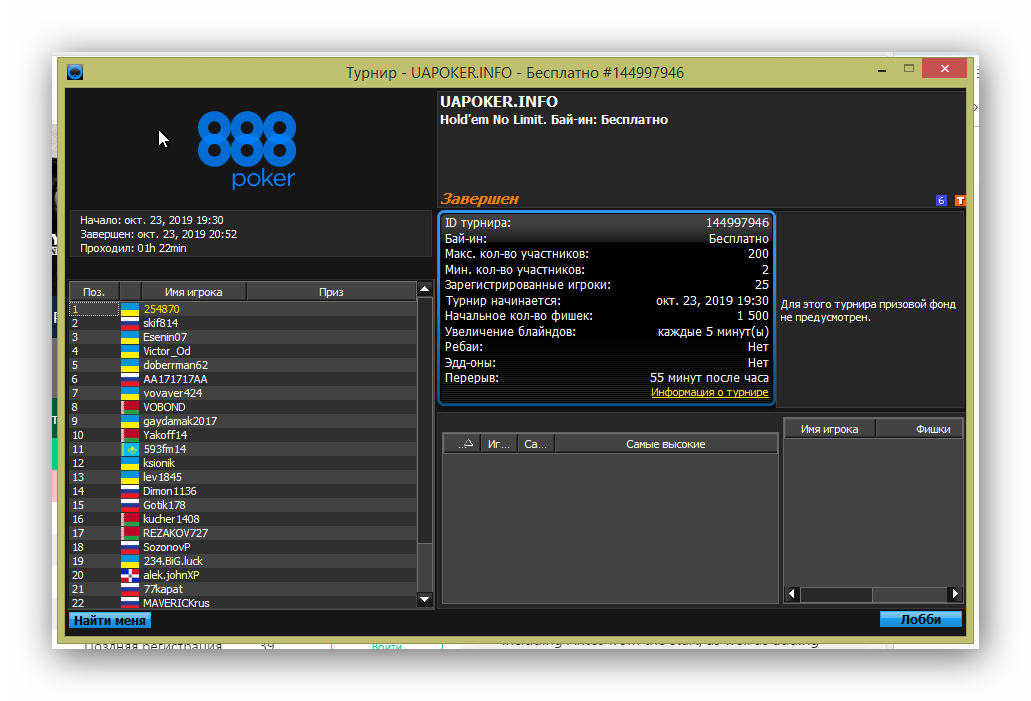Select the player name "VOBOND"
Image resolution: width=1031 pixels, height=701 pixels.
point(164,407)
